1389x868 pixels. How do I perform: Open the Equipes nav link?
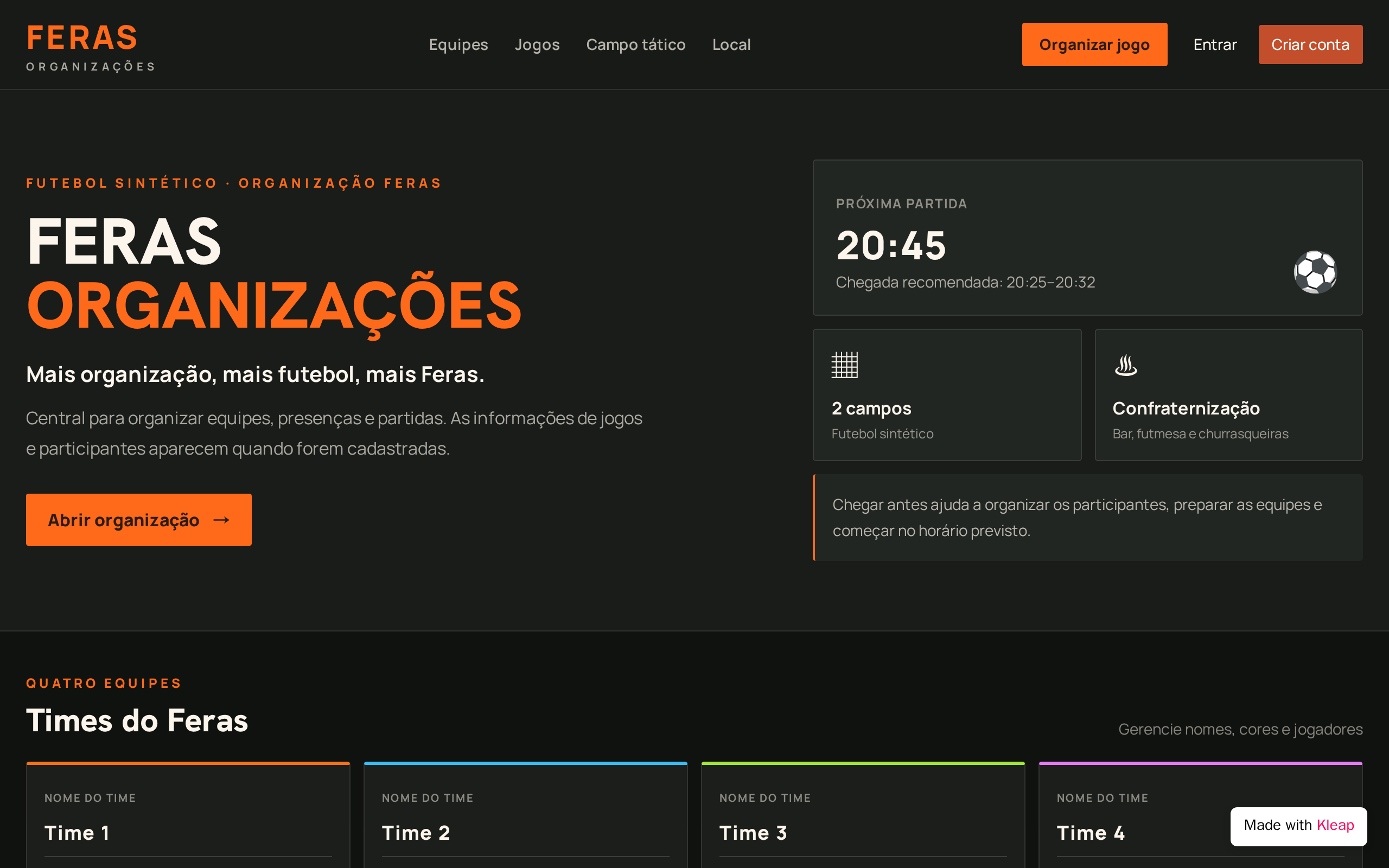click(x=458, y=45)
